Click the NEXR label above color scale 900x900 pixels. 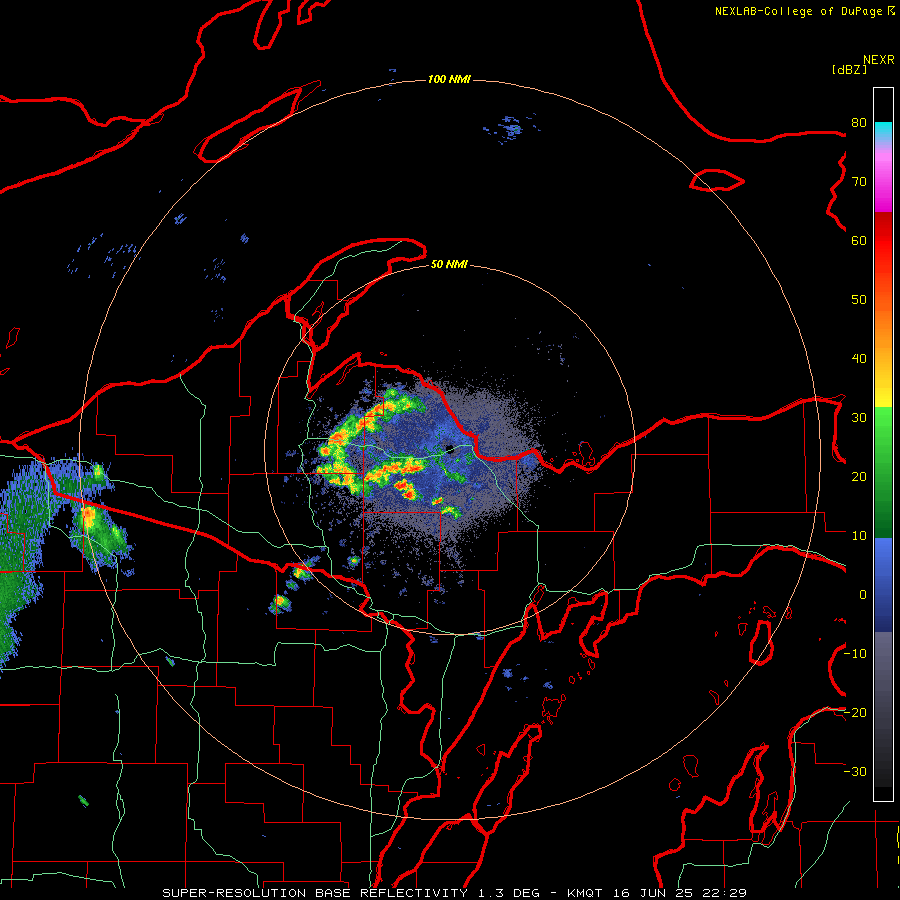(878, 60)
